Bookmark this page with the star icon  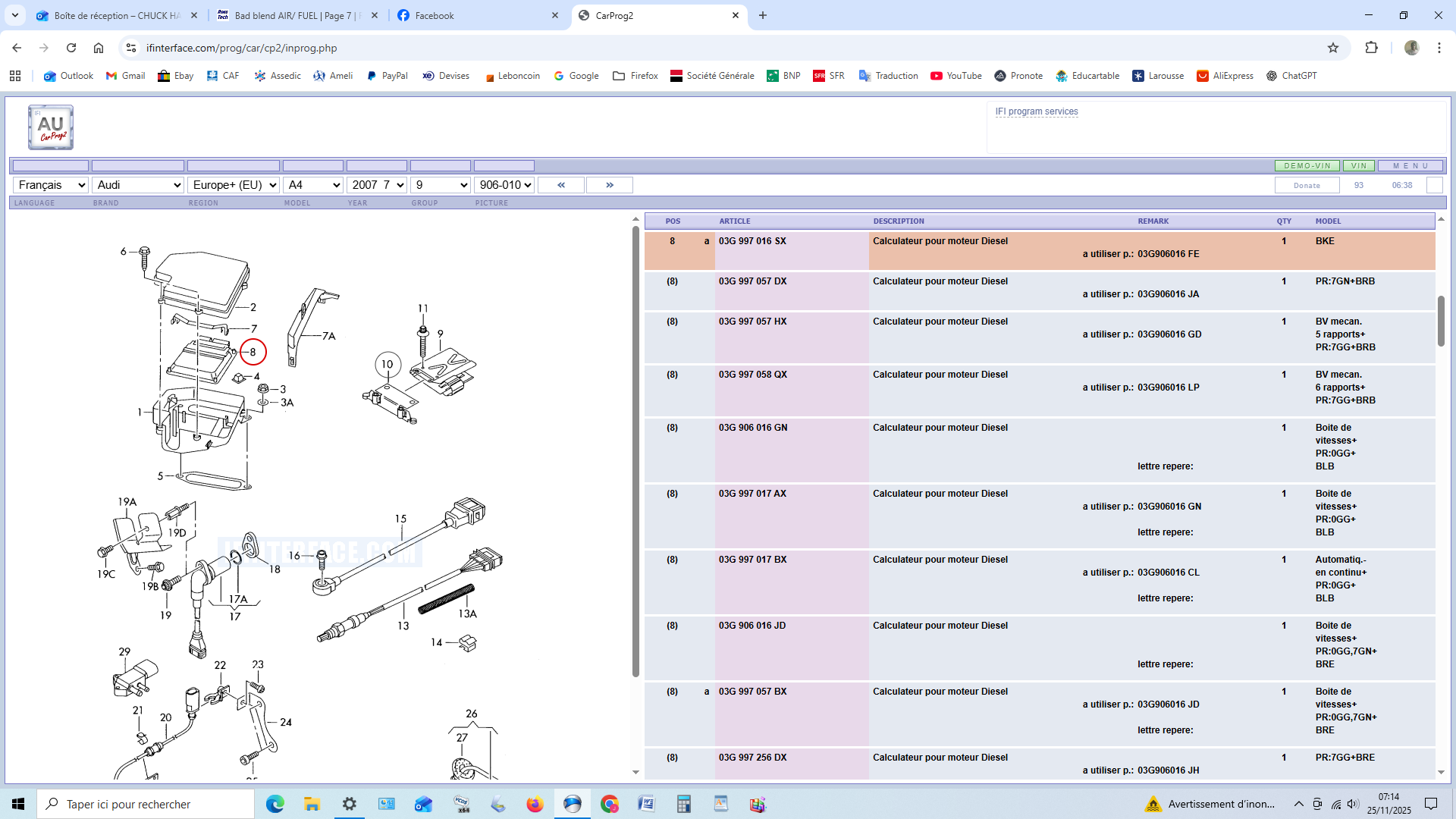pyautogui.click(x=1333, y=48)
